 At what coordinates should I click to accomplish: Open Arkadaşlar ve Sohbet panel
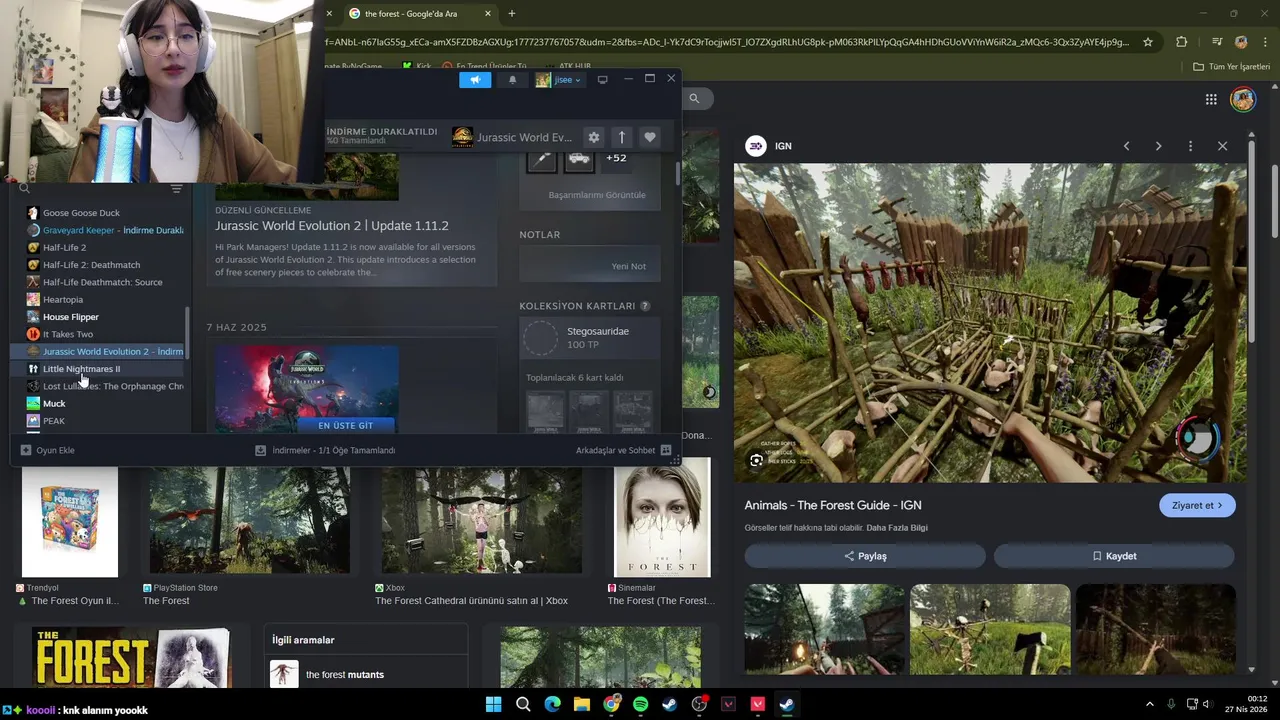(623, 450)
